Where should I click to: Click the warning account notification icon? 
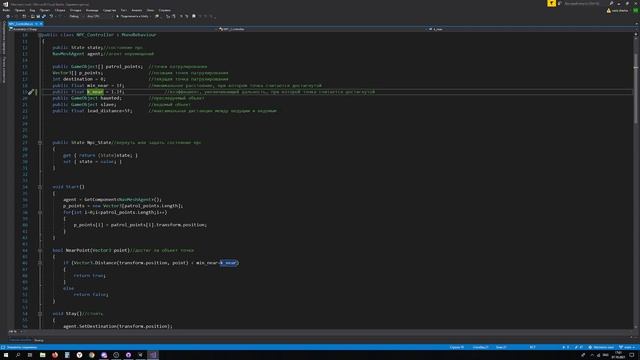pos(609,11)
